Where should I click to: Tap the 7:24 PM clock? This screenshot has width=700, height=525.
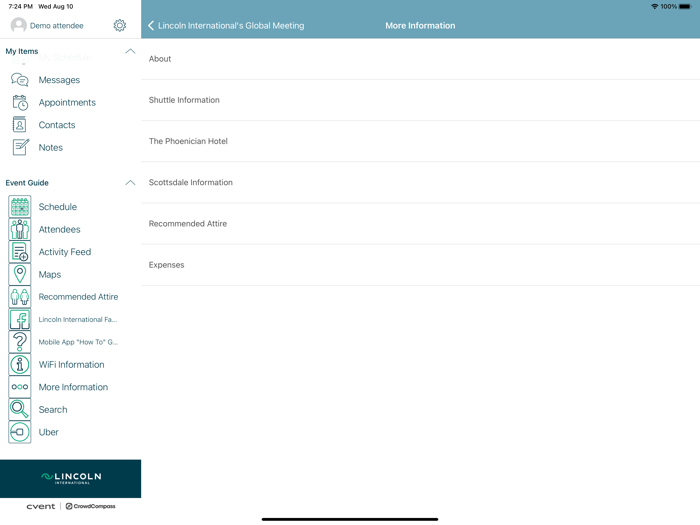click(21, 6)
